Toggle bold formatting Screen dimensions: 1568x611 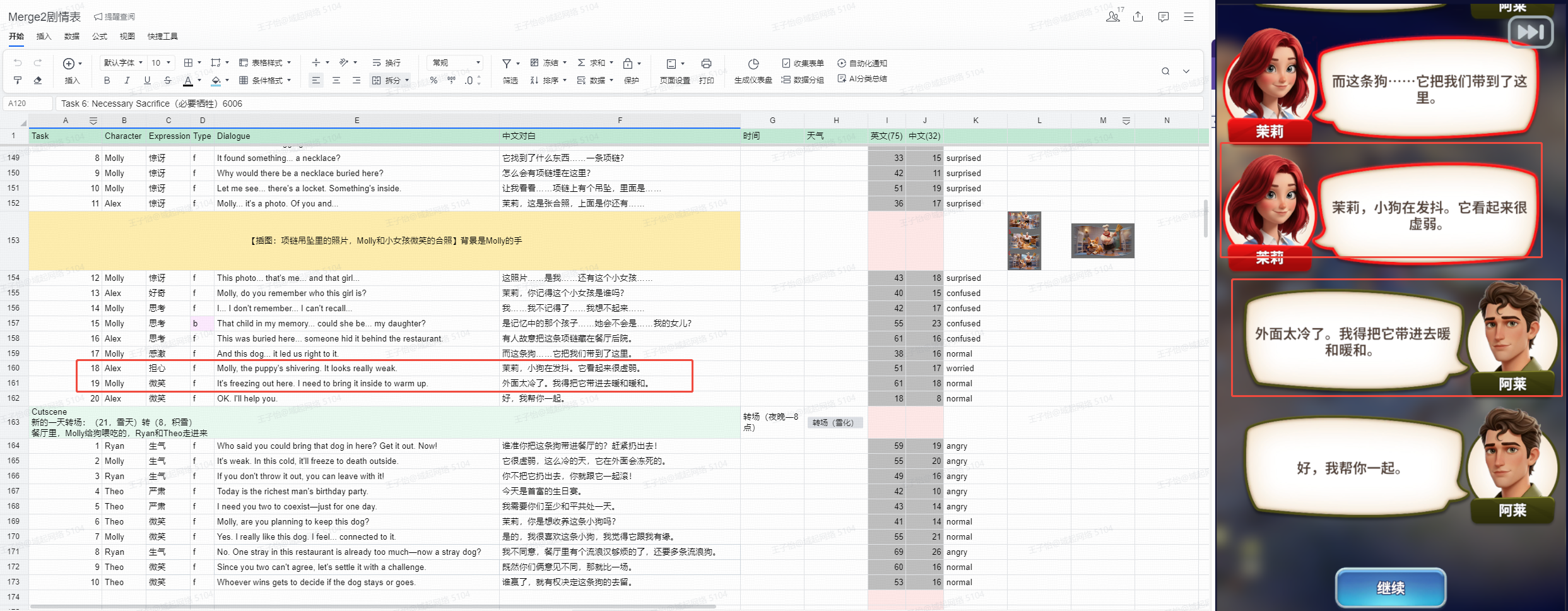pos(107,80)
